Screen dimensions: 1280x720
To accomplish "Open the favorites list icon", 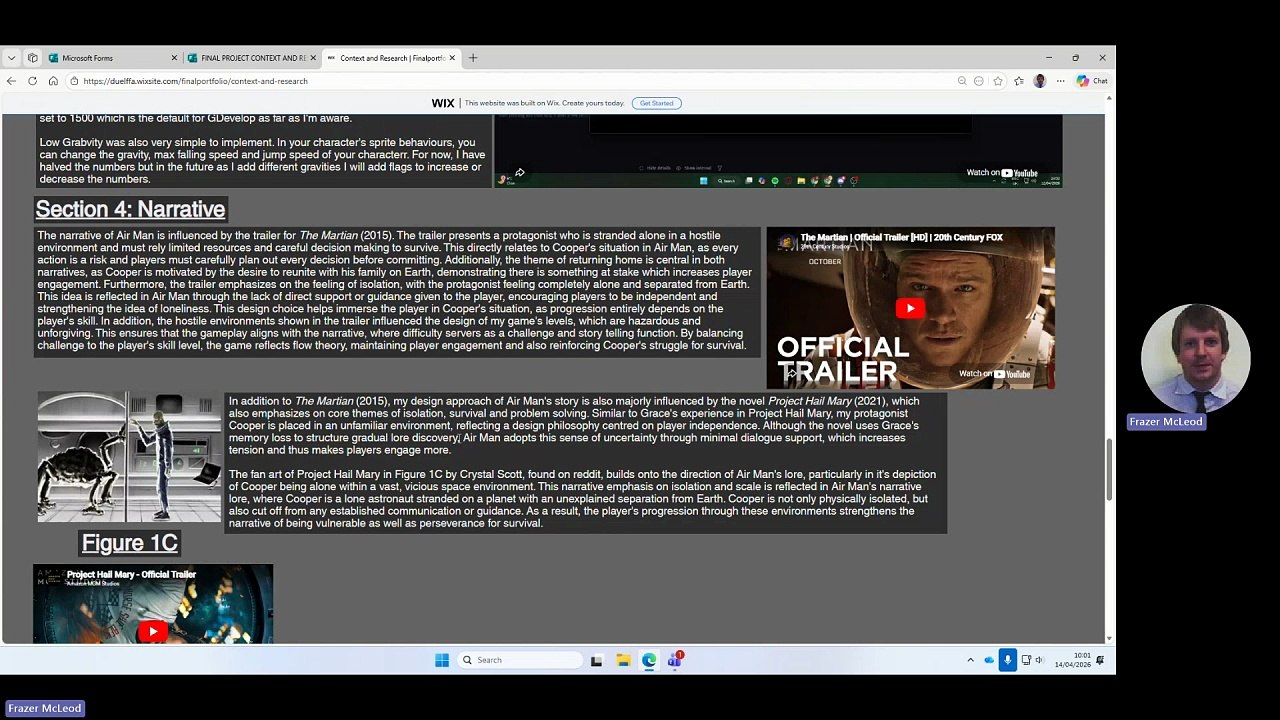I will (1019, 81).
